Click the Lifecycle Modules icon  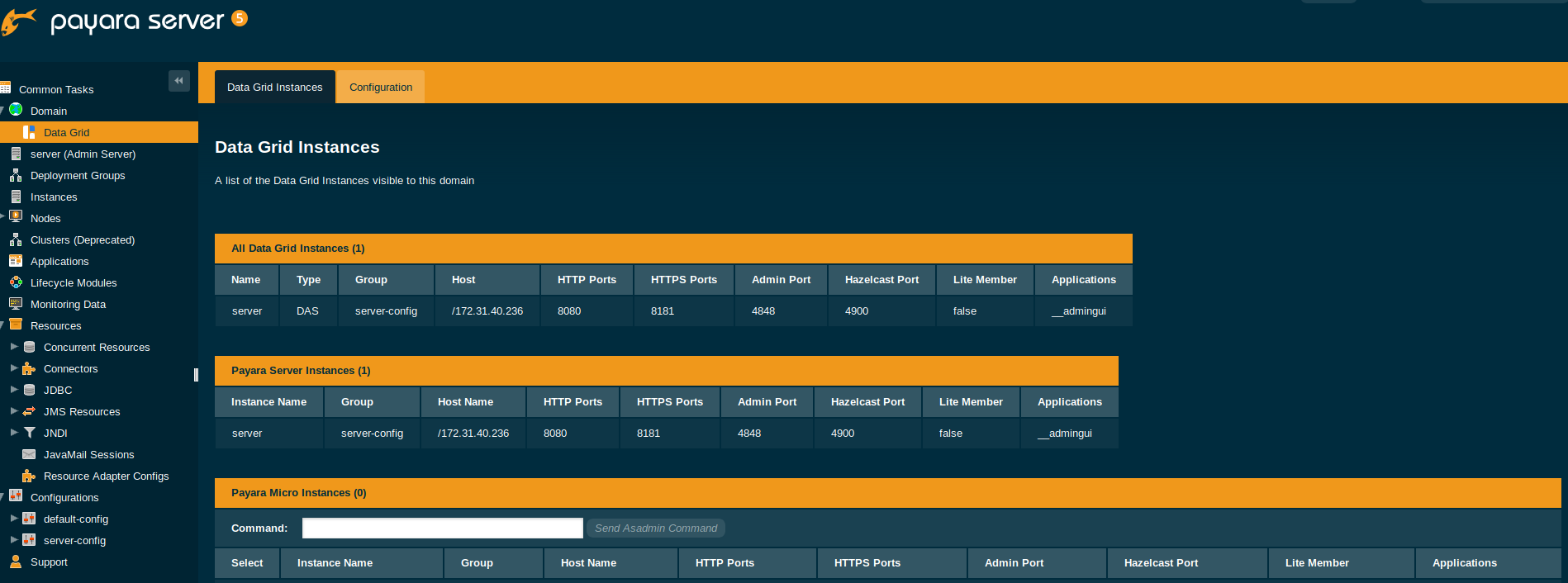click(x=16, y=282)
